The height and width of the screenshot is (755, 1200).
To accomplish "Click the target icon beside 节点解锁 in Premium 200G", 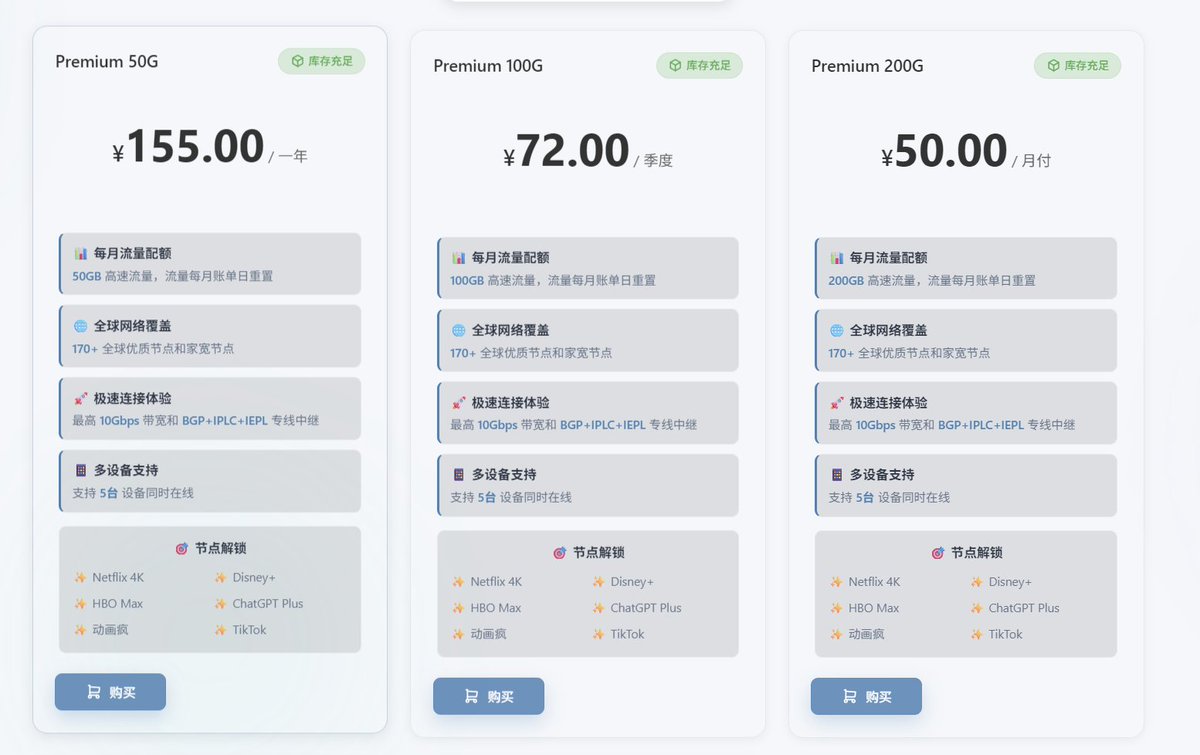I will click(938, 552).
